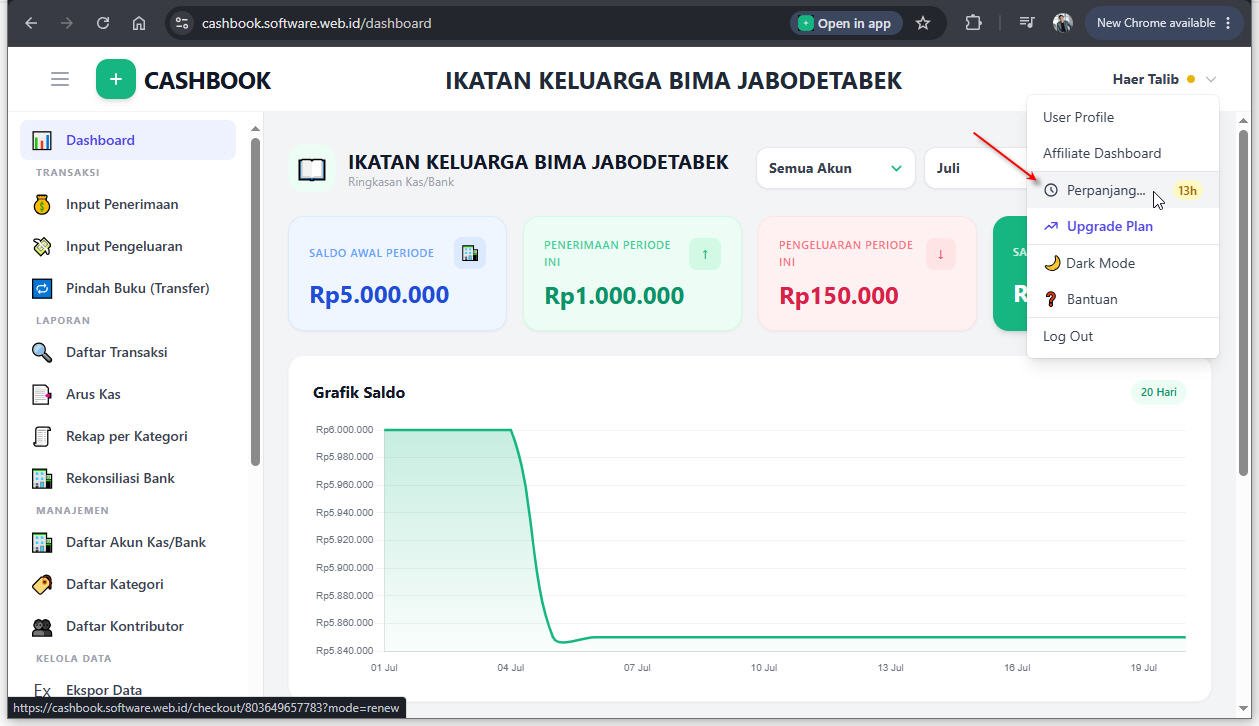Open the Juli month dropdown
The height and width of the screenshot is (726, 1259).
tap(976, 168)
